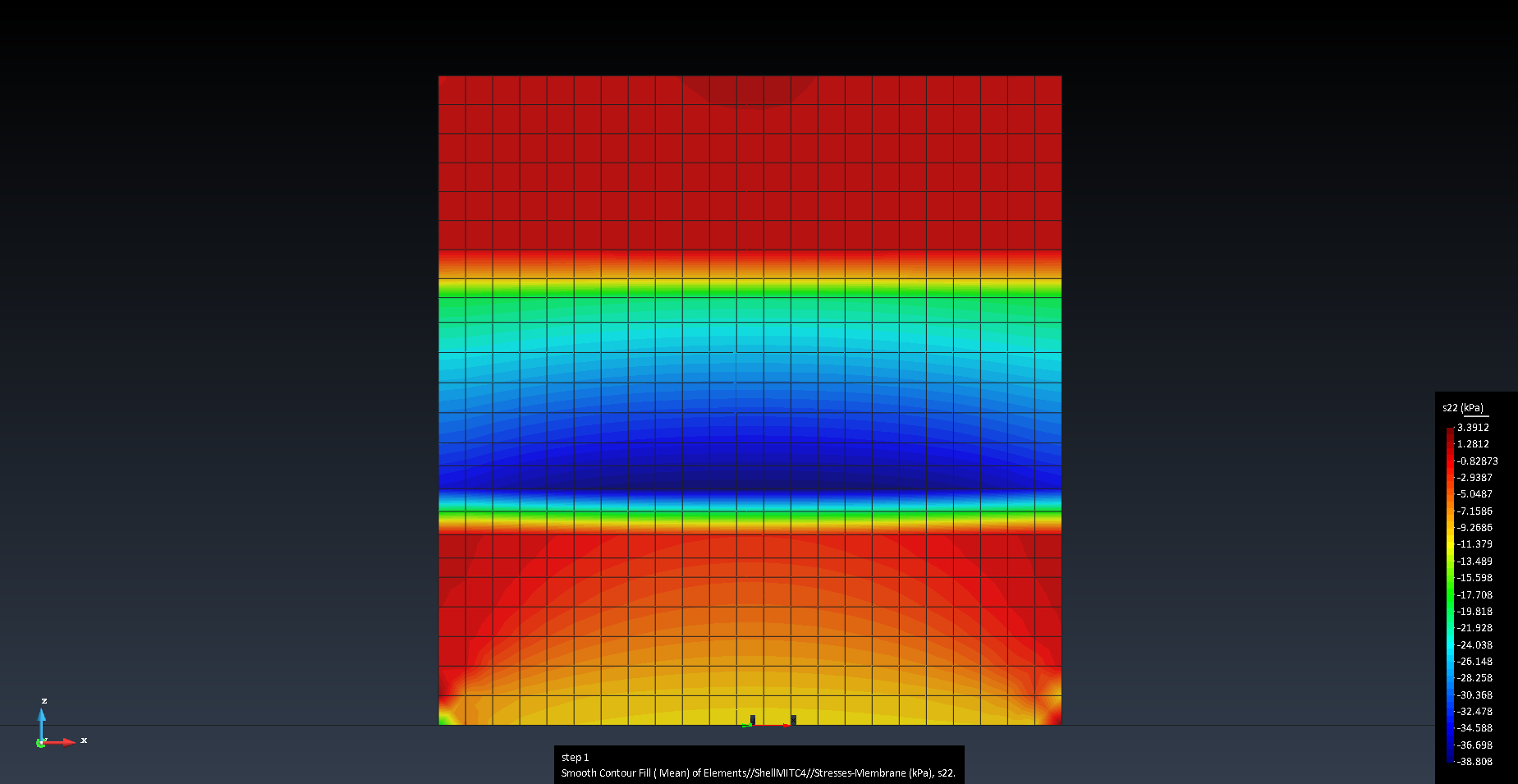Click the yellow section of the color bar
This screenshot has width=1518, height=784.
[1450, 546]
